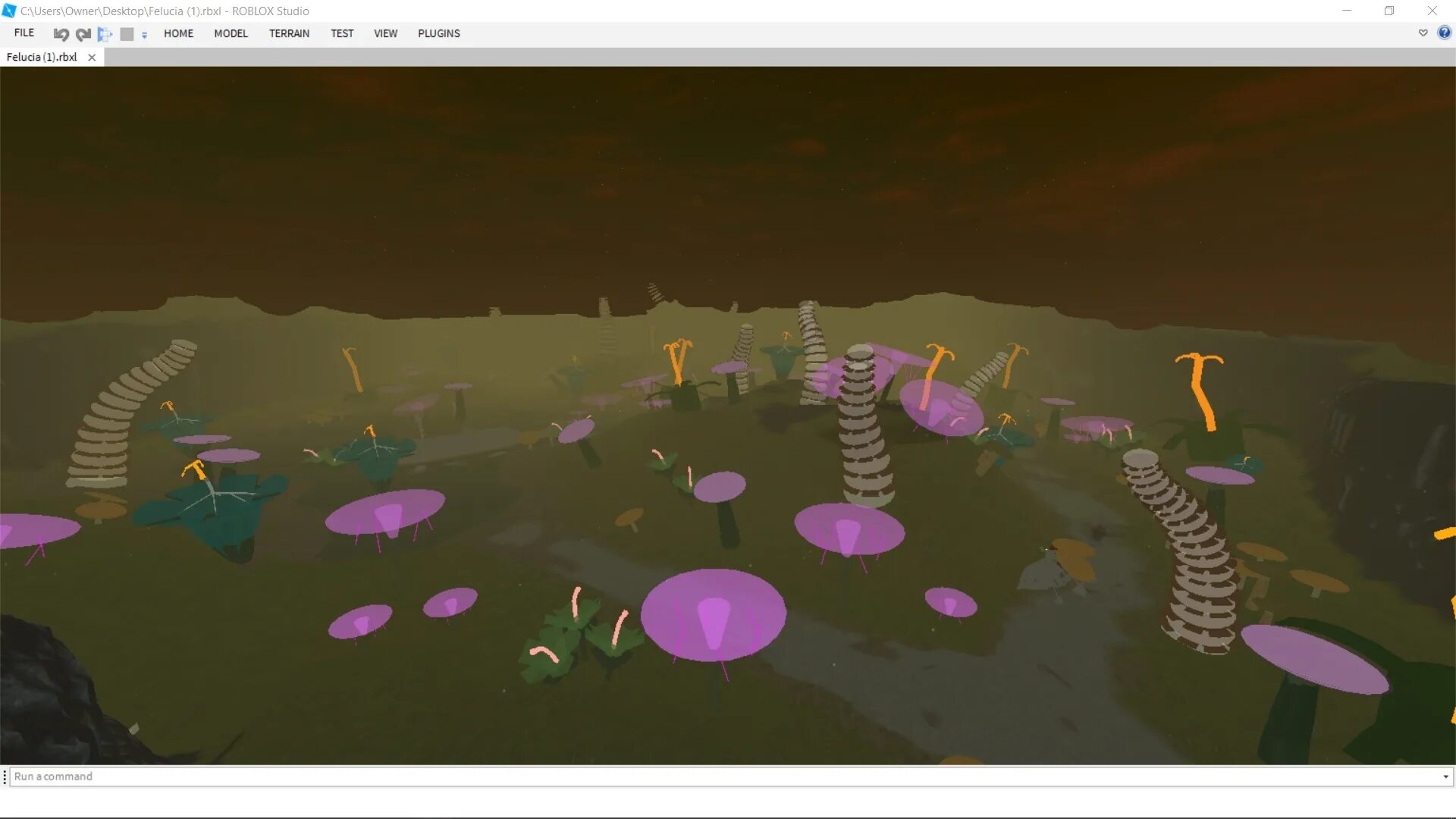The height and width of the screenshot is (819, 1456).
Task: Click the ROBLOX Studio logo icon
Action: [9, 11]
